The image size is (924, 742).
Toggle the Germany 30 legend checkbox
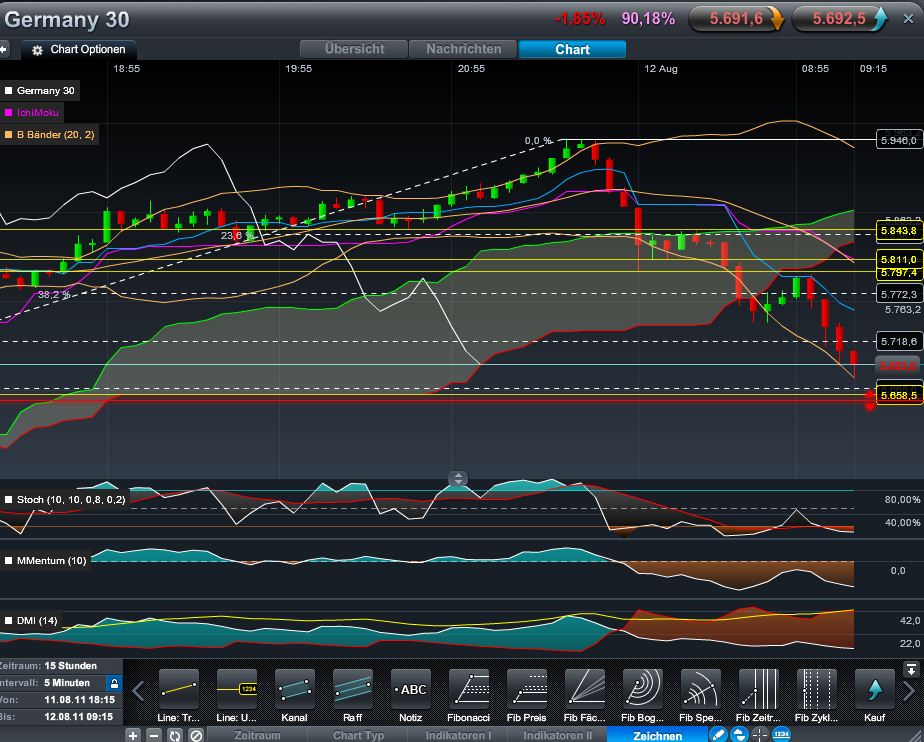(8, 91)
